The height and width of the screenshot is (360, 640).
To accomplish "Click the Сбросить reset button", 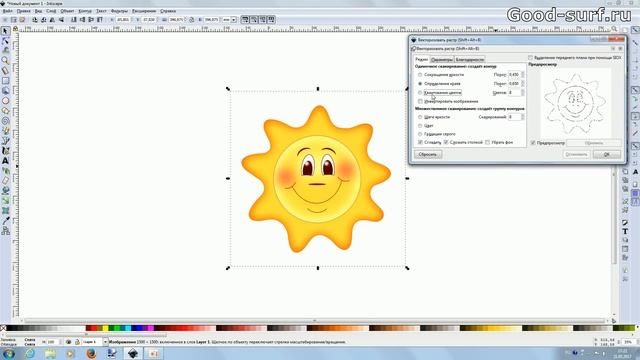I will tap(428, 154).
